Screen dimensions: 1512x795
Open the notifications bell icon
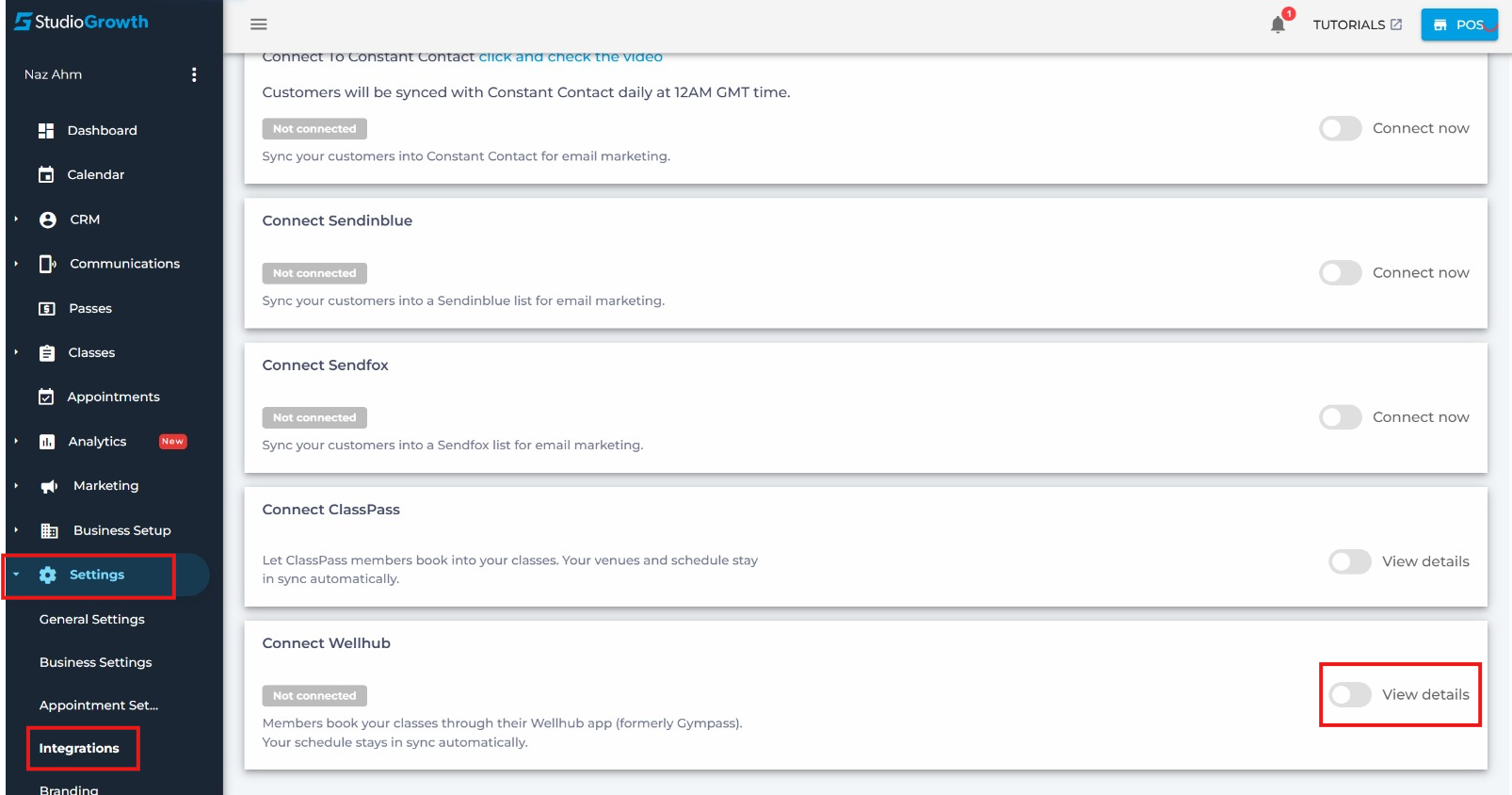(x=1278, y=24)
